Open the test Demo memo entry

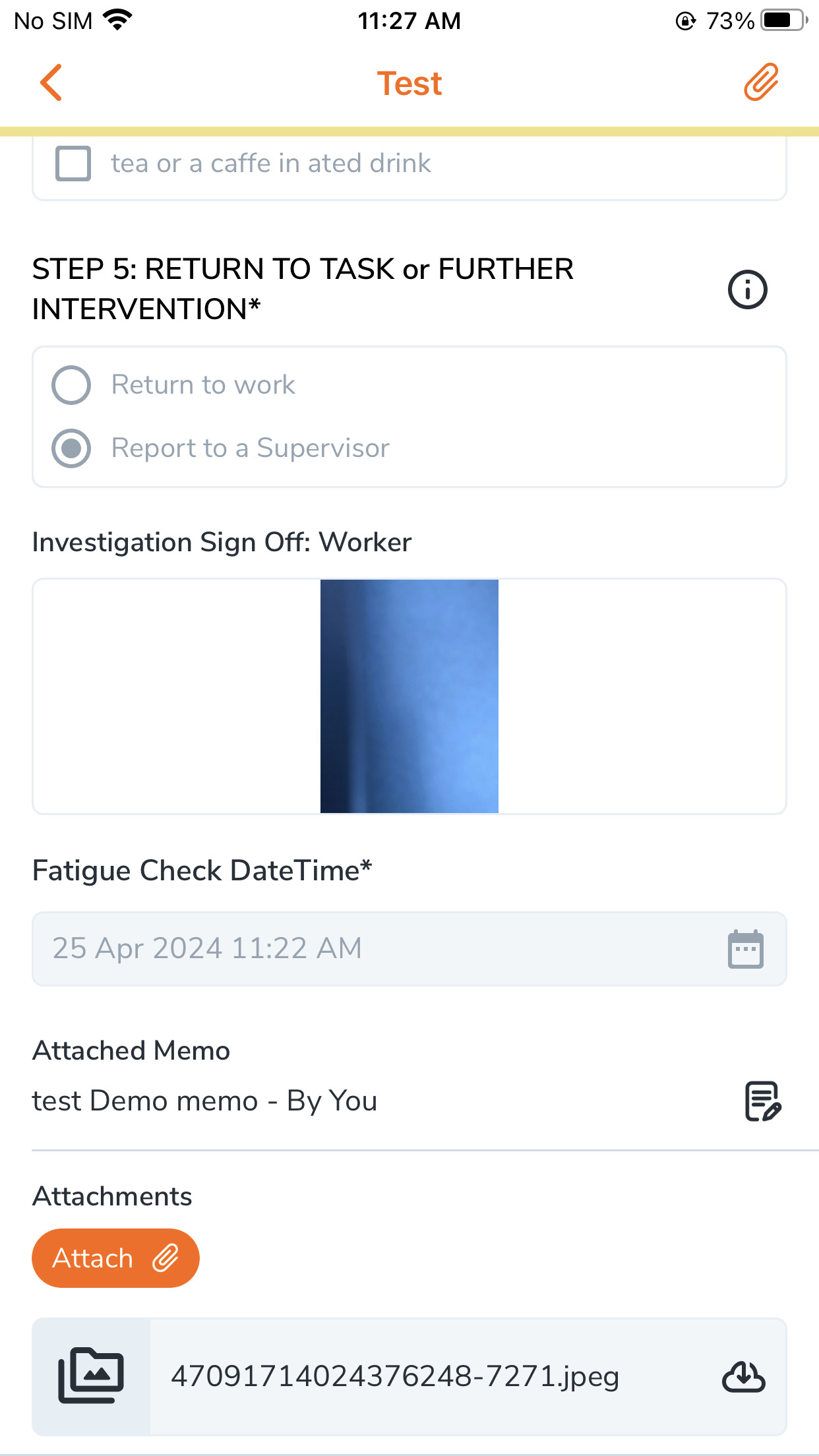[204, 1101]
